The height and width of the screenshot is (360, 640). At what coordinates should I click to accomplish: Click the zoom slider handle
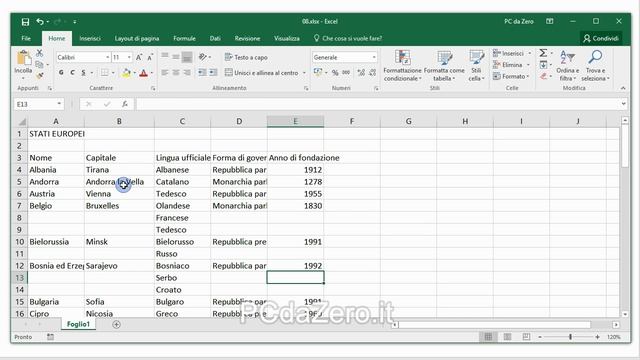coord(570,337)
